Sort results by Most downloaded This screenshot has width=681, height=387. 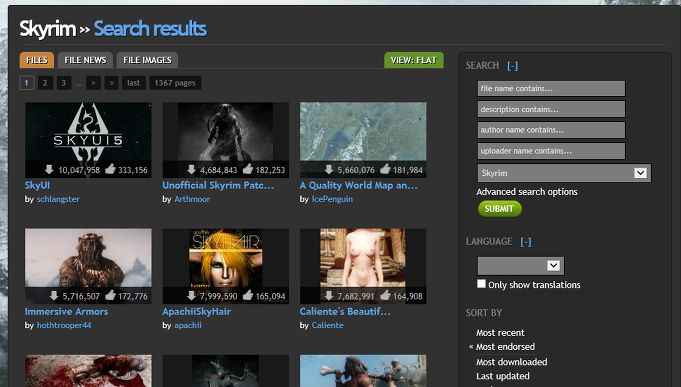pyautogui.click(x=512, y=362)
